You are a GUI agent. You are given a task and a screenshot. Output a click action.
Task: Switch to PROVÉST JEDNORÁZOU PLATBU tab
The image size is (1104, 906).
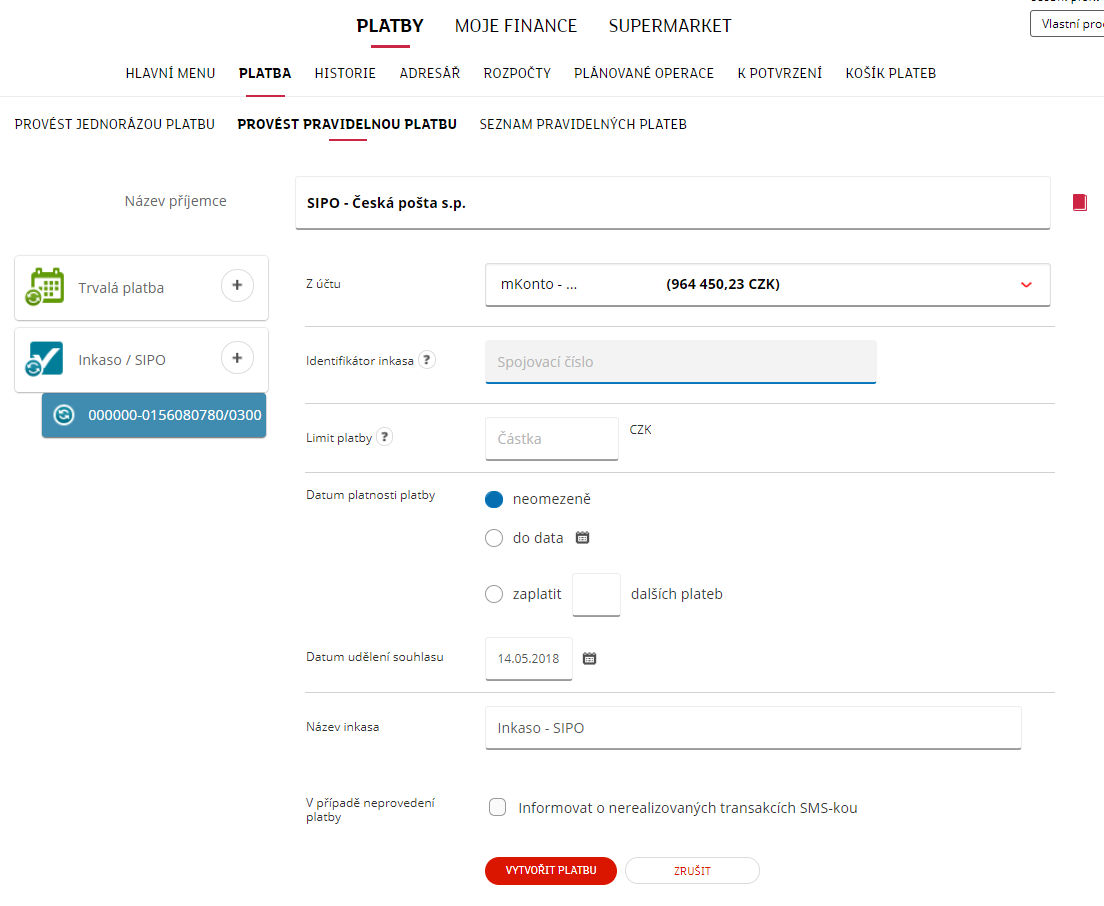[115, 125]
